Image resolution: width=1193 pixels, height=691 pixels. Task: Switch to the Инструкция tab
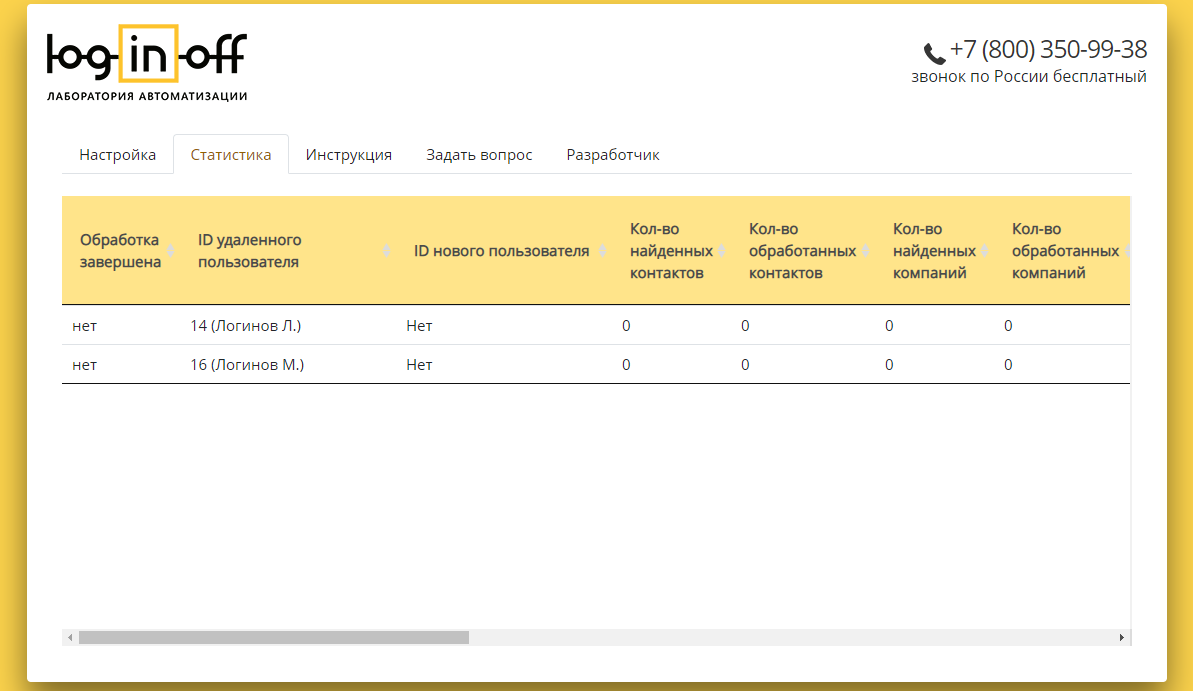coord(348,155)
